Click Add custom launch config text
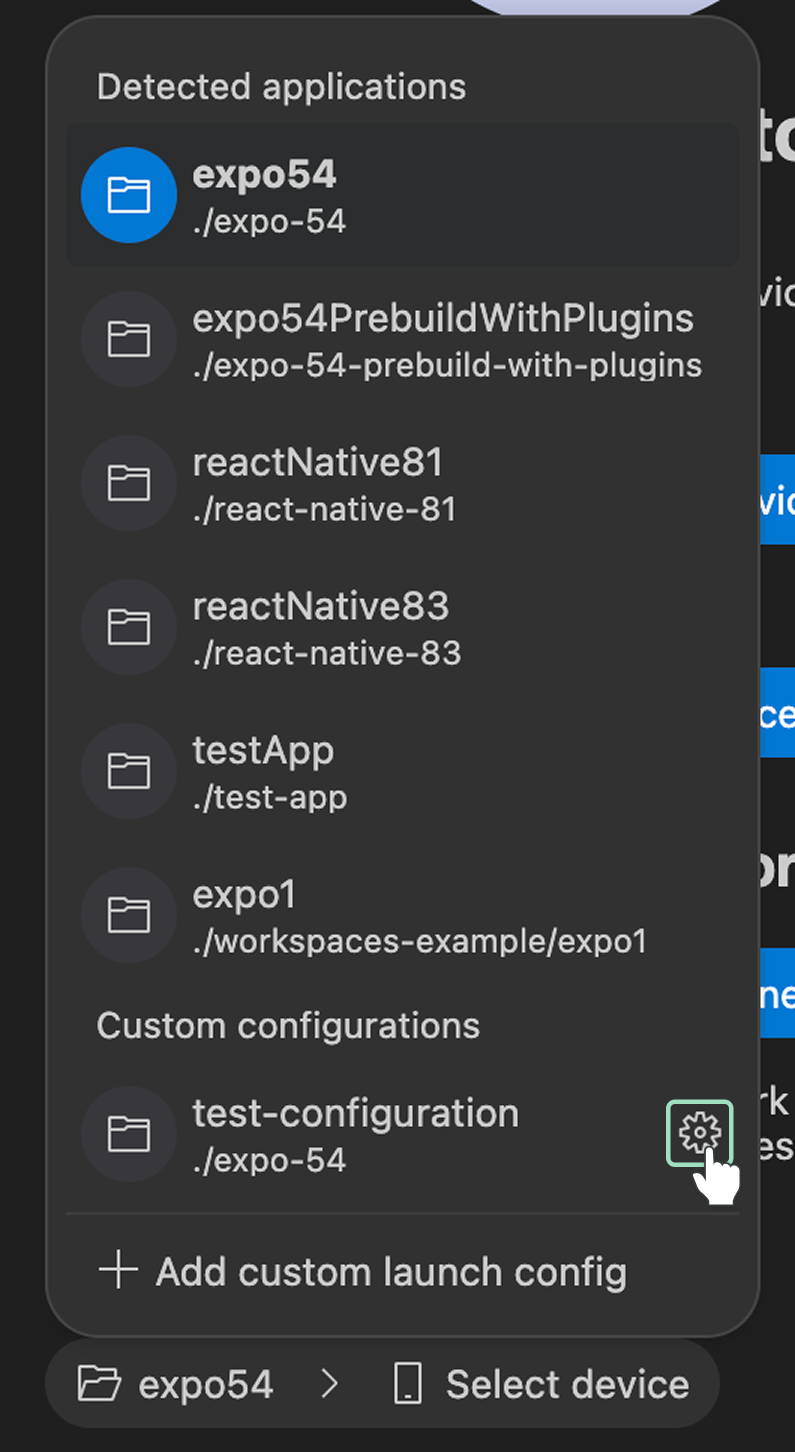 coord(391,1273)
